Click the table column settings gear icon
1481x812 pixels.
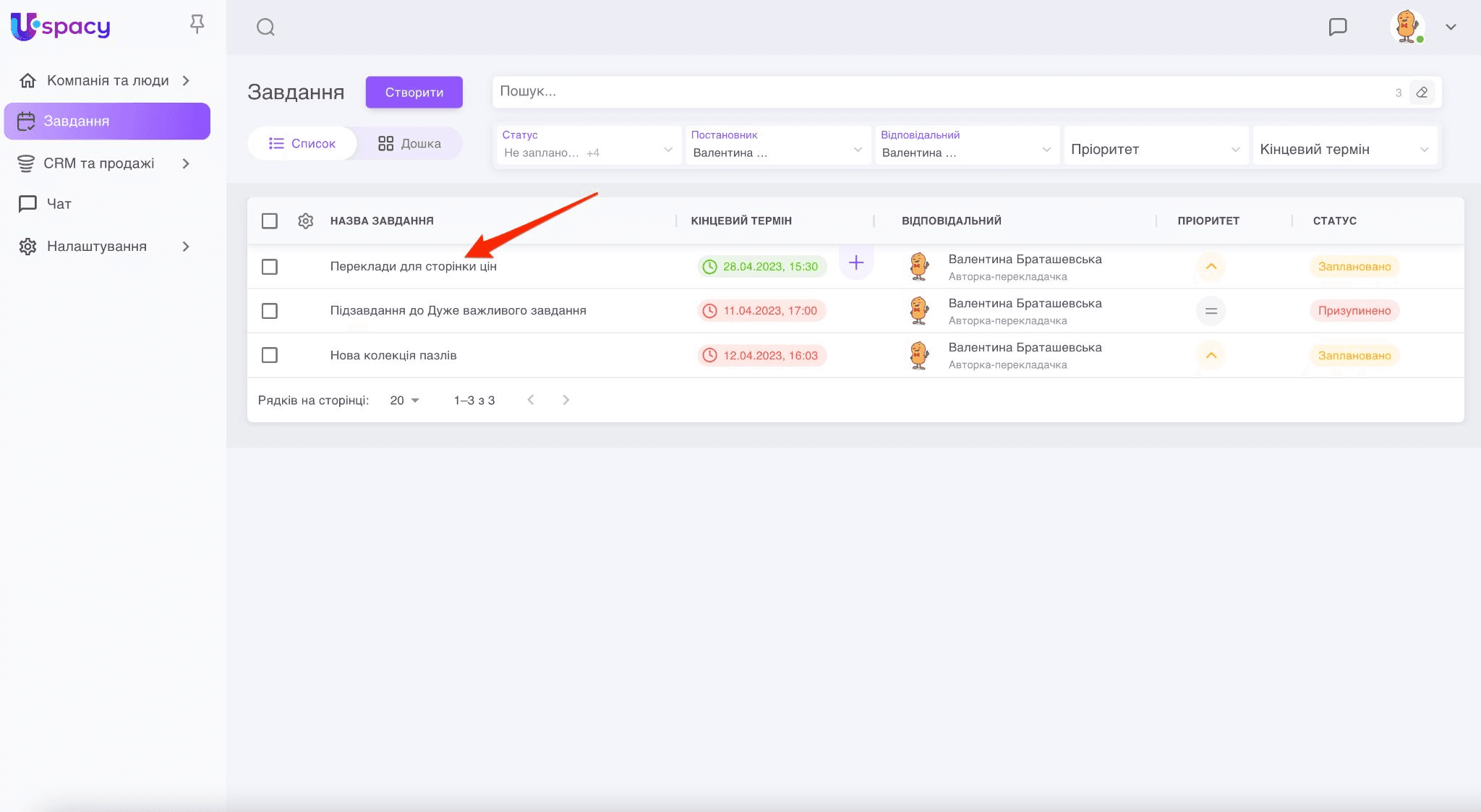point(305,221)
